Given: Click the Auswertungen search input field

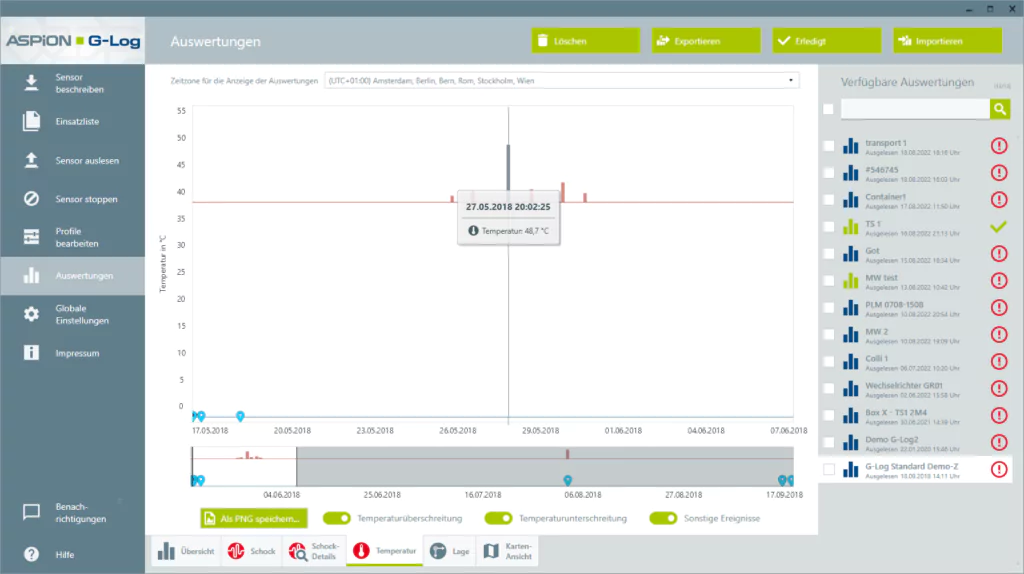Looking at the screenshot, I should coord(914,109).
